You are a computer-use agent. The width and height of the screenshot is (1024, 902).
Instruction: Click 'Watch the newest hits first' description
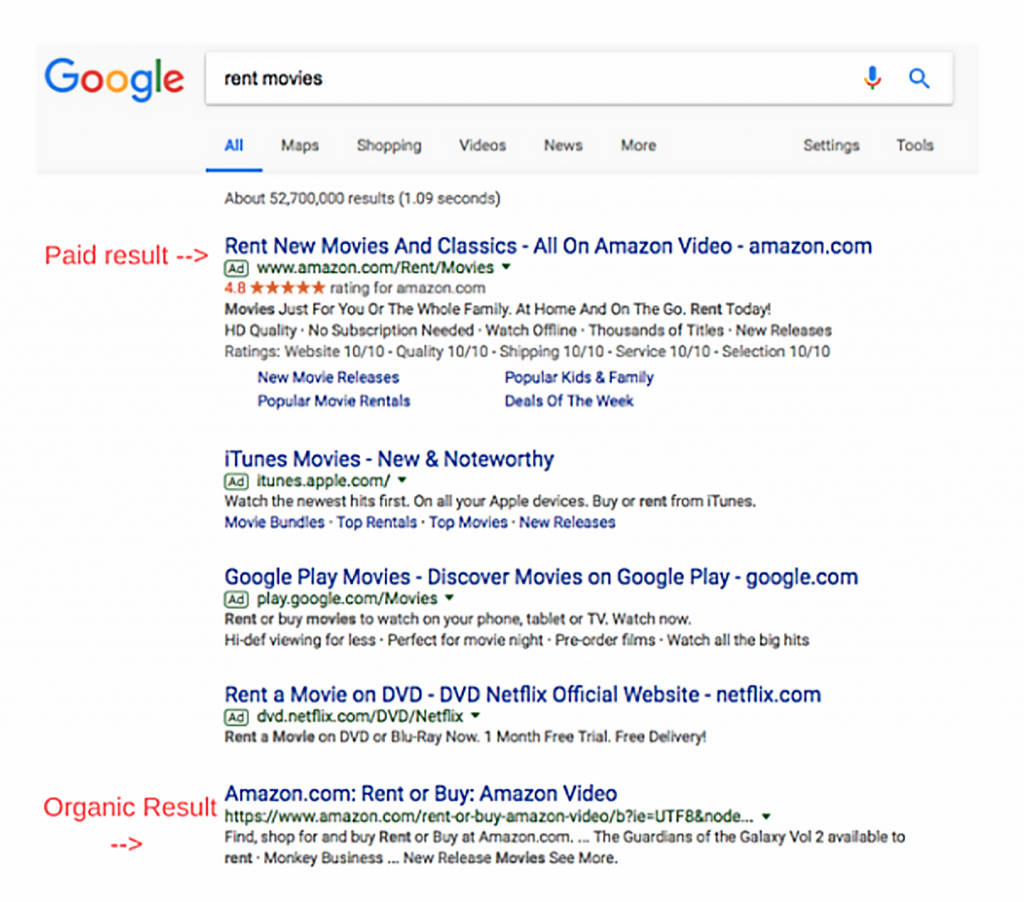tap(490, 502)
